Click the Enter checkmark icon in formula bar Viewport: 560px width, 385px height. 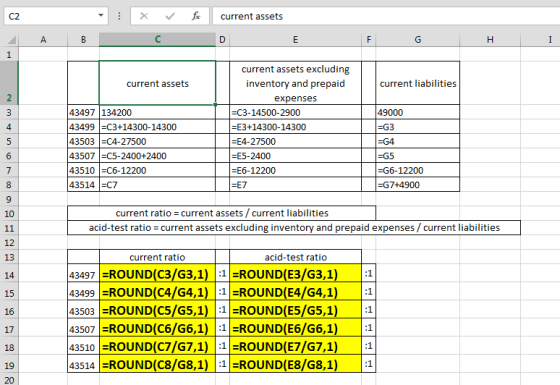170,16
